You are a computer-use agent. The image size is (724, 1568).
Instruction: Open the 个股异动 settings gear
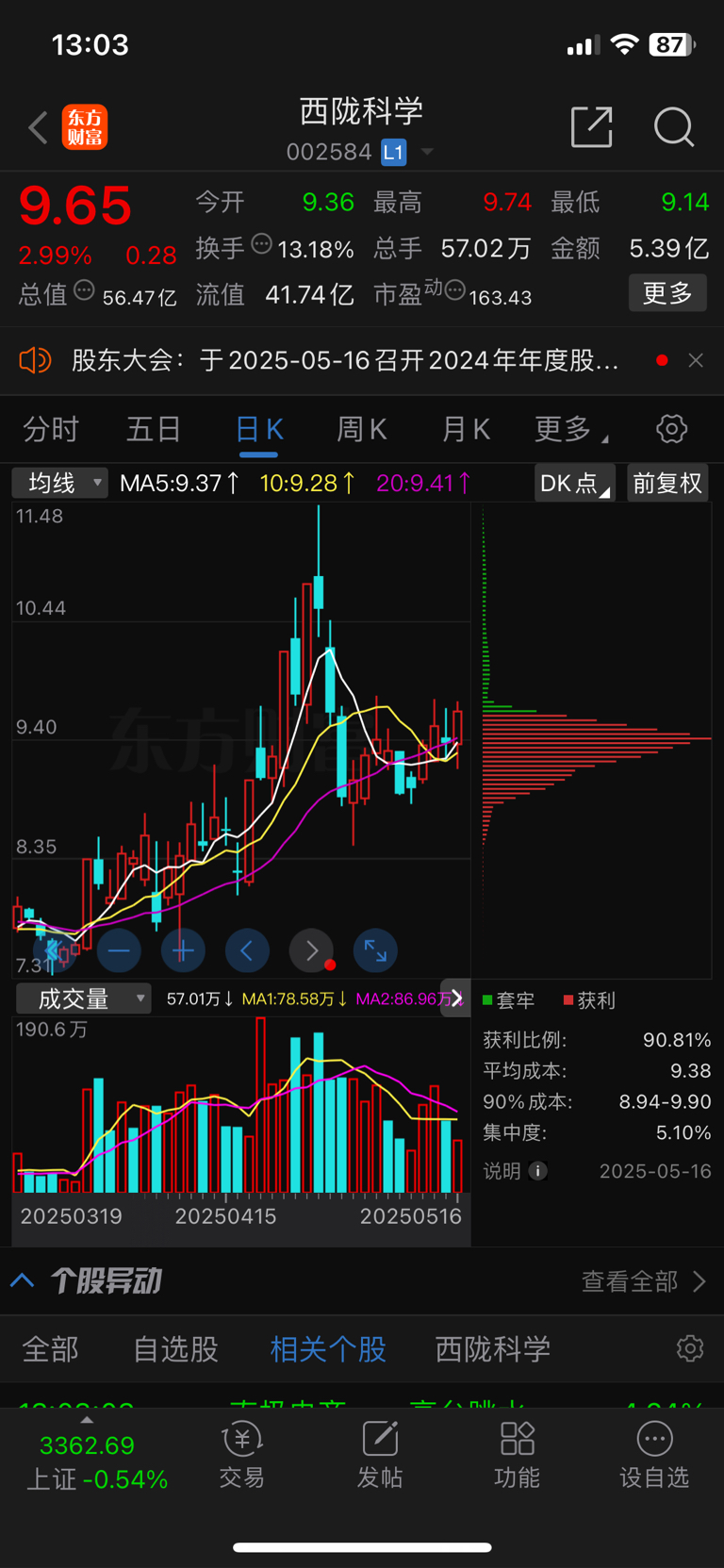[x=690, y=1348]
